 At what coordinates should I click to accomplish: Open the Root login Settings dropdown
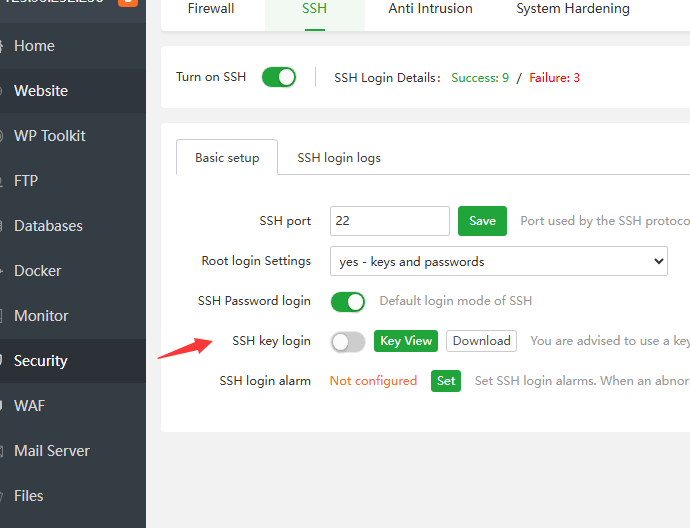[x=498, y=262]
